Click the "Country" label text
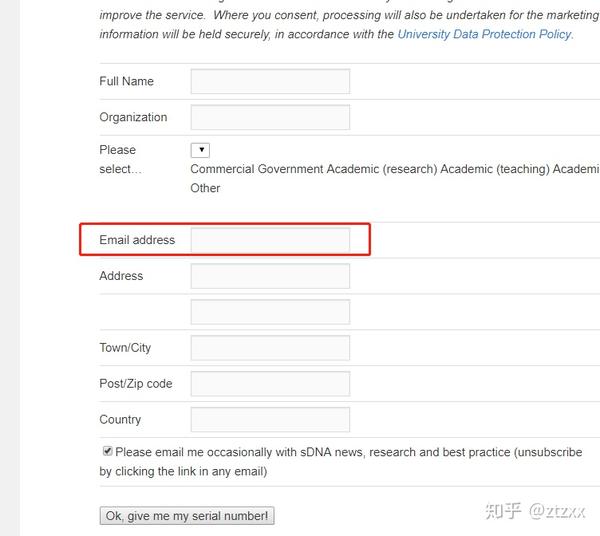This screenshot has height=536, width=600. click(120, 420)
